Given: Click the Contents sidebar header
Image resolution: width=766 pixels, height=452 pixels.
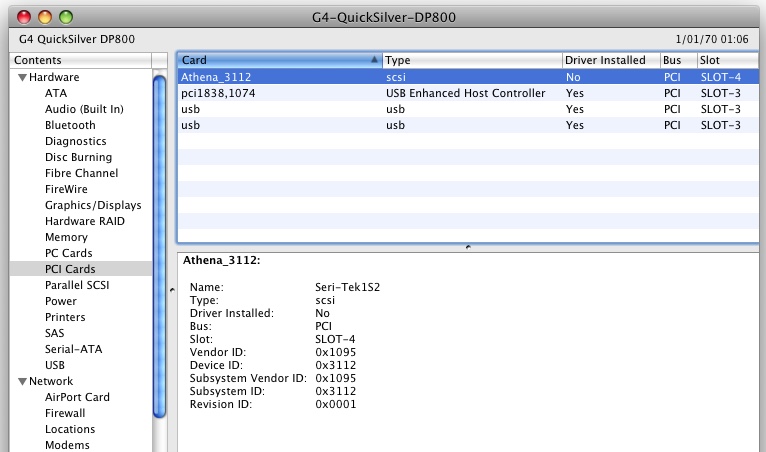Looking at the screenshot, I should [x=81, y=60].
